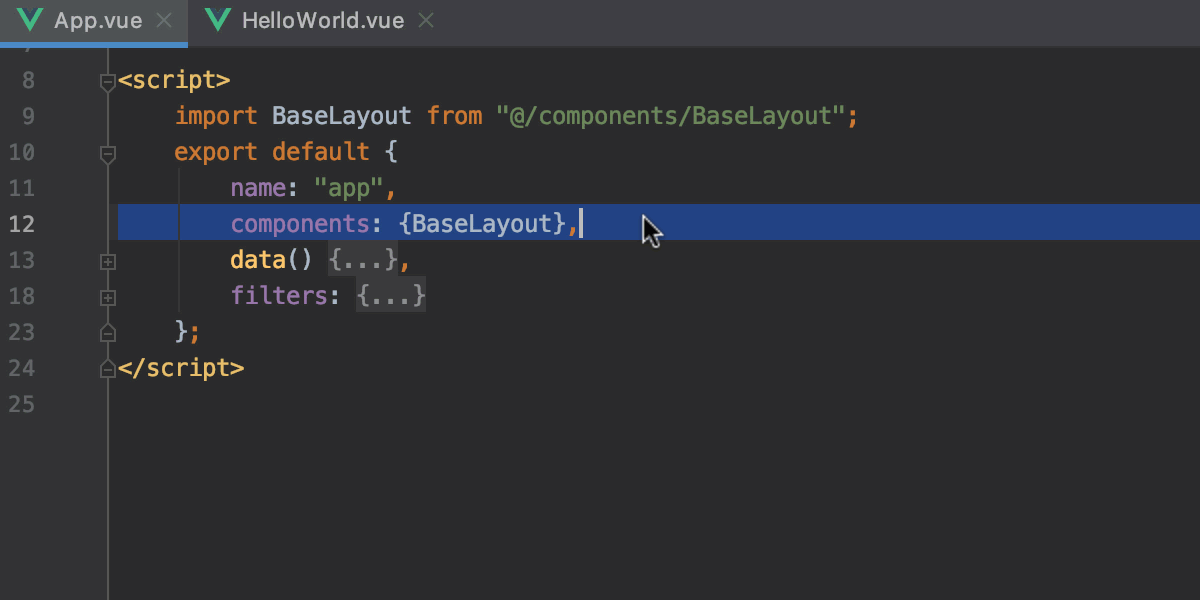Close the HelloWorld.vue tab
The width and height of the screenshot is (1200, 600).
click(426, 19)
